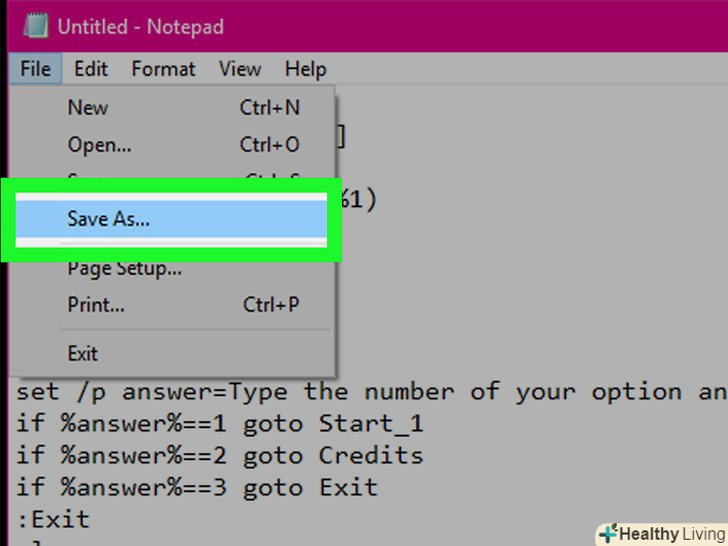728x546 pixels.
Task: Open the Help menu
Action: 305,69
